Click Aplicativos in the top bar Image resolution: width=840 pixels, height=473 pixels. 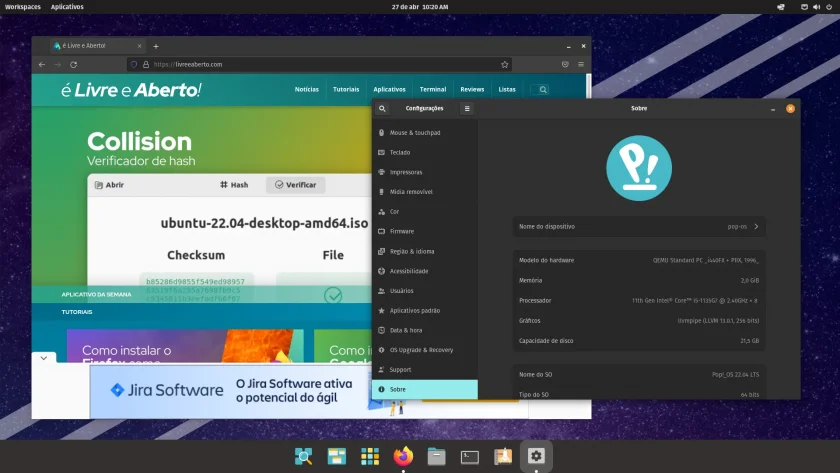pos(67,7)
